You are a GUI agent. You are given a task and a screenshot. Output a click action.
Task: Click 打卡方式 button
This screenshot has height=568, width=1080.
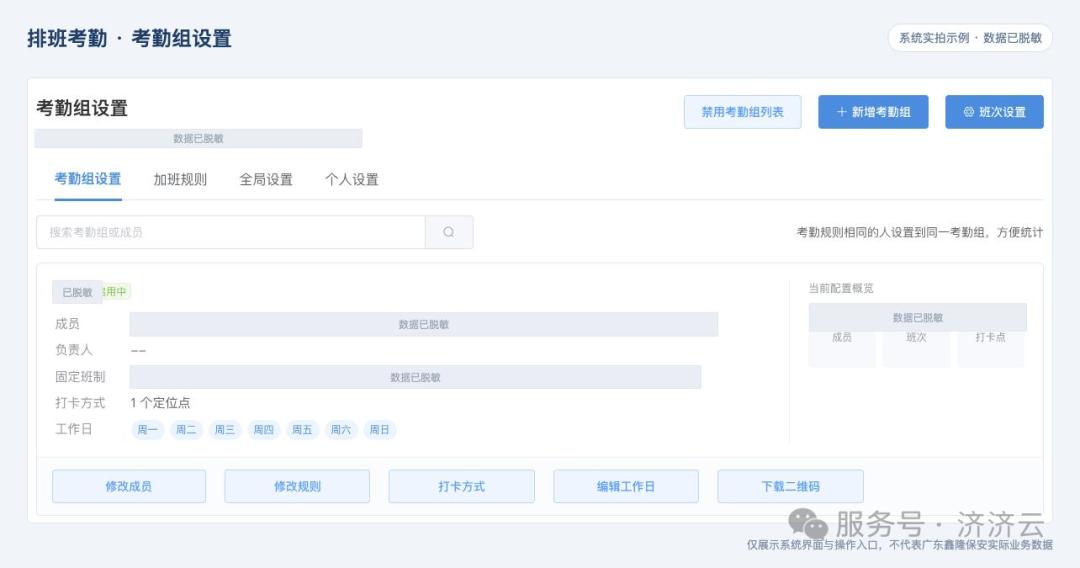[461, 486]
